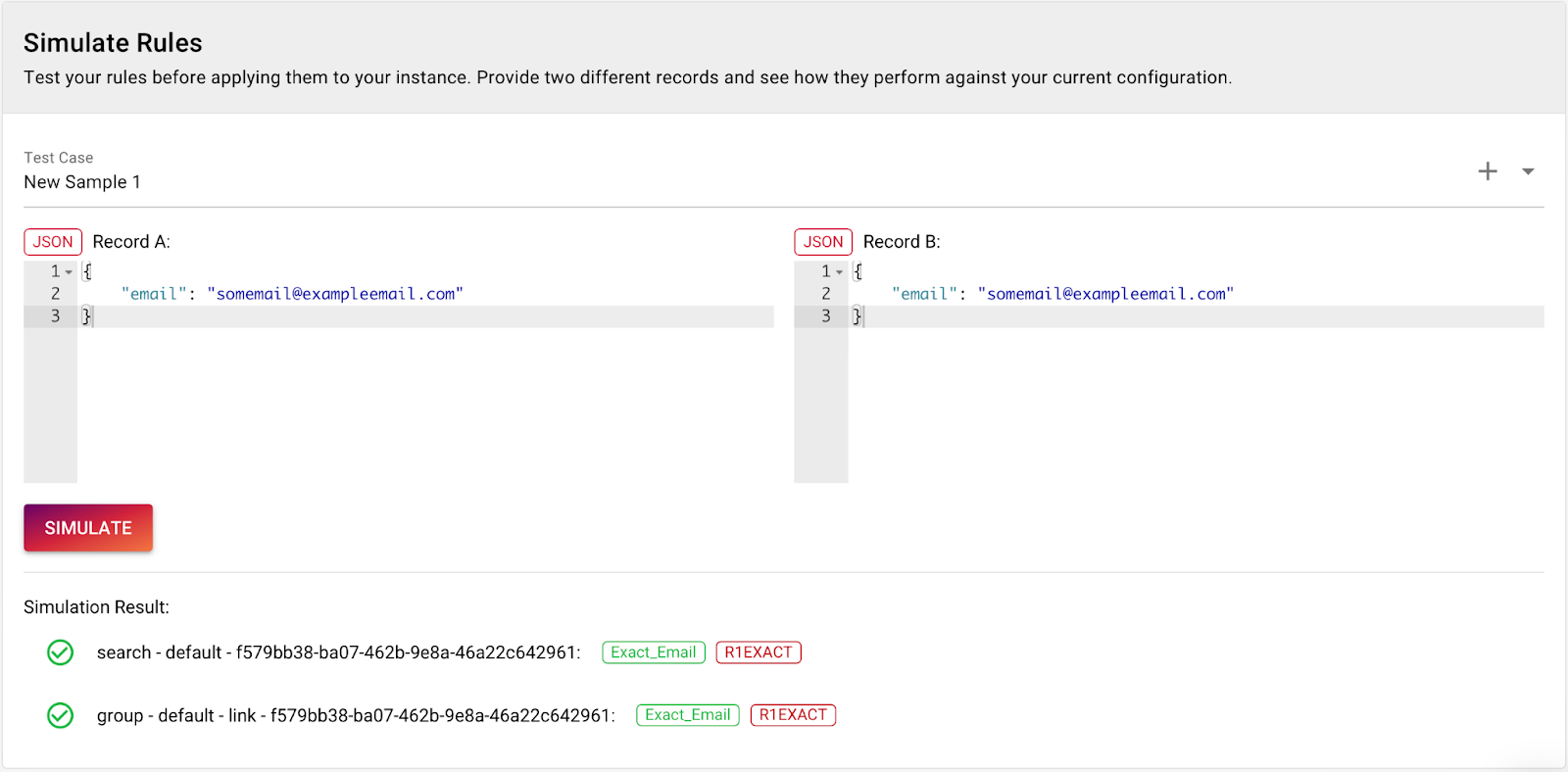
Task: Select Exact_Email tag on group result
Action: click(688, 715)
